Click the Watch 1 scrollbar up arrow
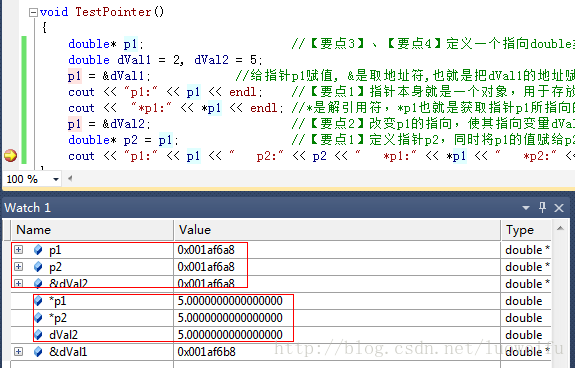575x368 pixels. coord(560,228)
